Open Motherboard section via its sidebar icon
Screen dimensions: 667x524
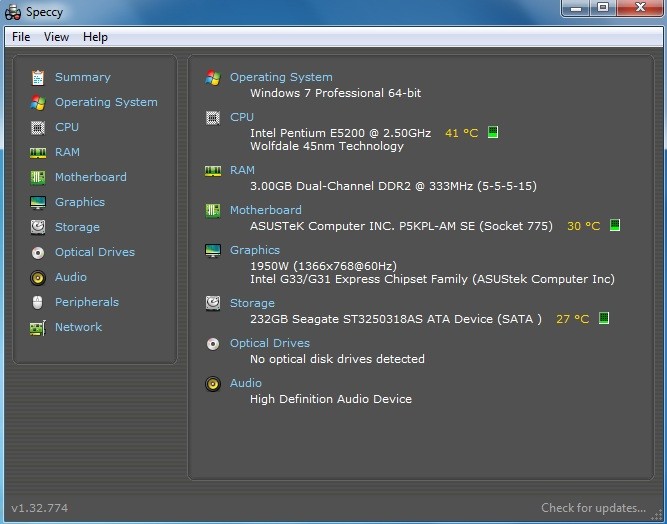click(38, 177)
